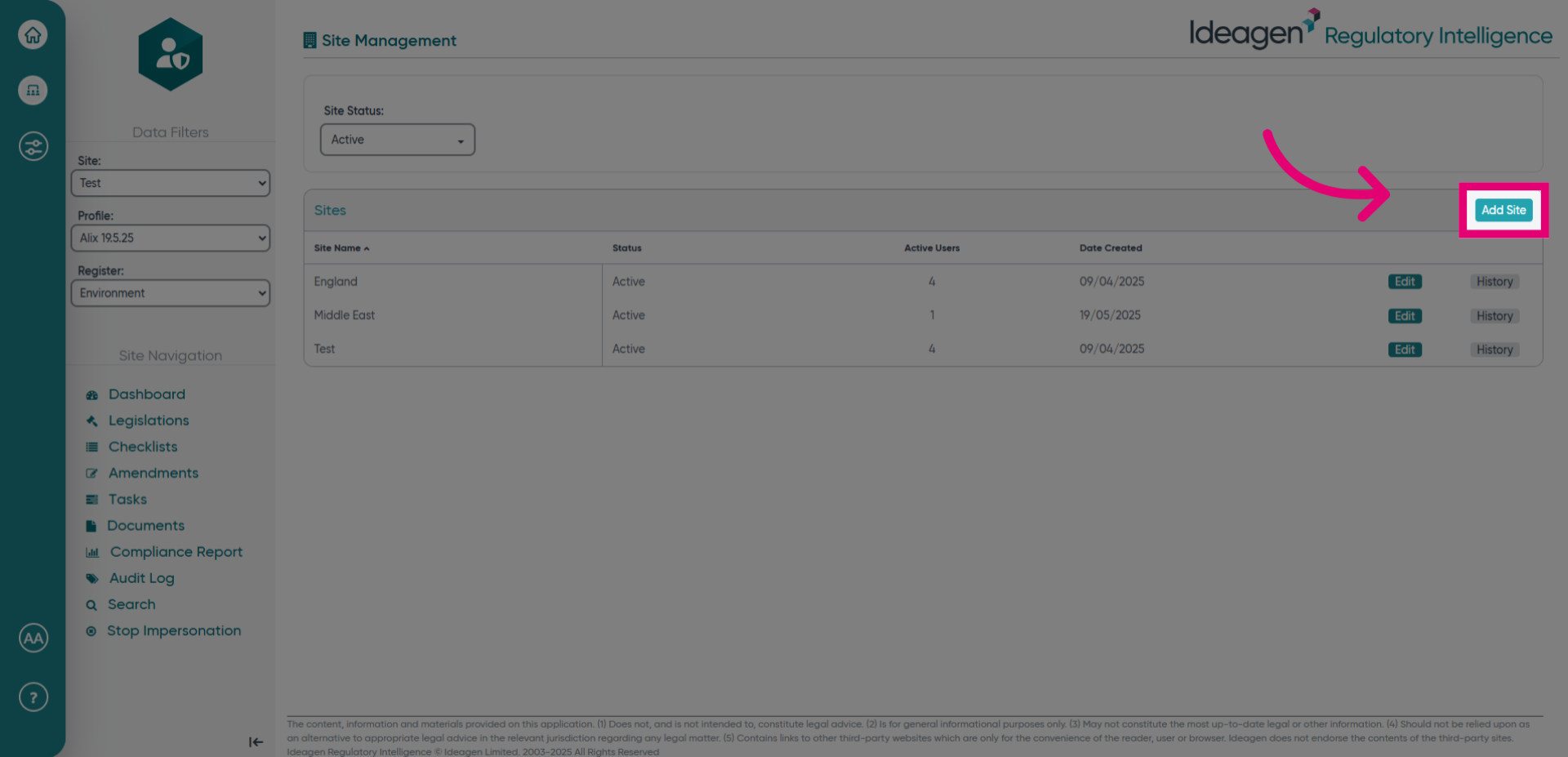Open Compliance Report navigation link
Screen dimensions: 1568x757
[176, 552]
